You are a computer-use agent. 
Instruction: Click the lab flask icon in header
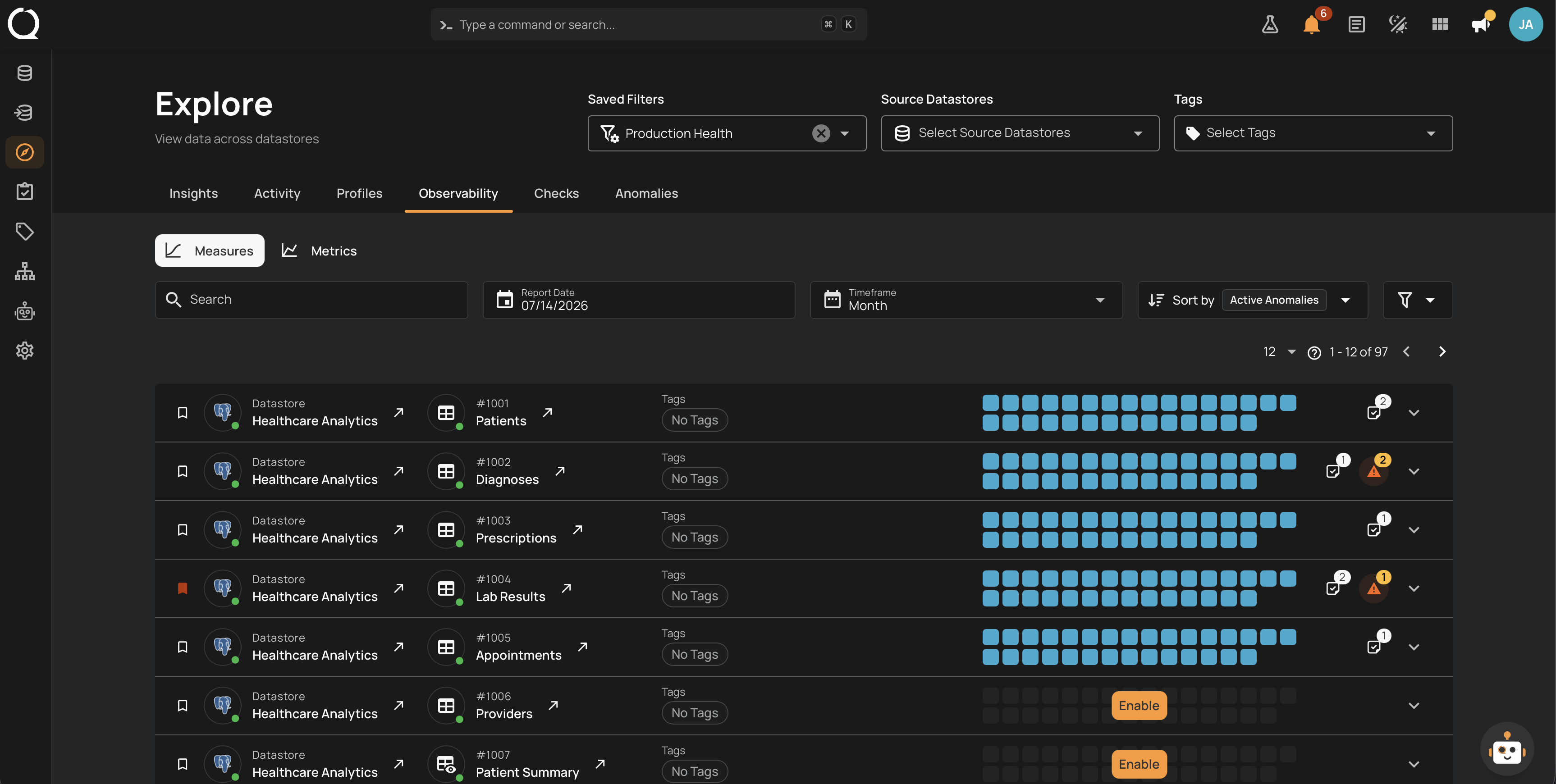1270,24
